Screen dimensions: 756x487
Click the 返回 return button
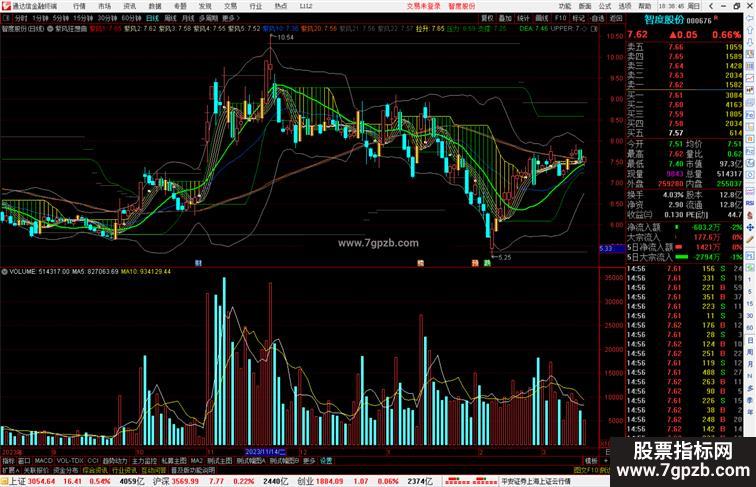pyautogui.click(x=616, y=18)
